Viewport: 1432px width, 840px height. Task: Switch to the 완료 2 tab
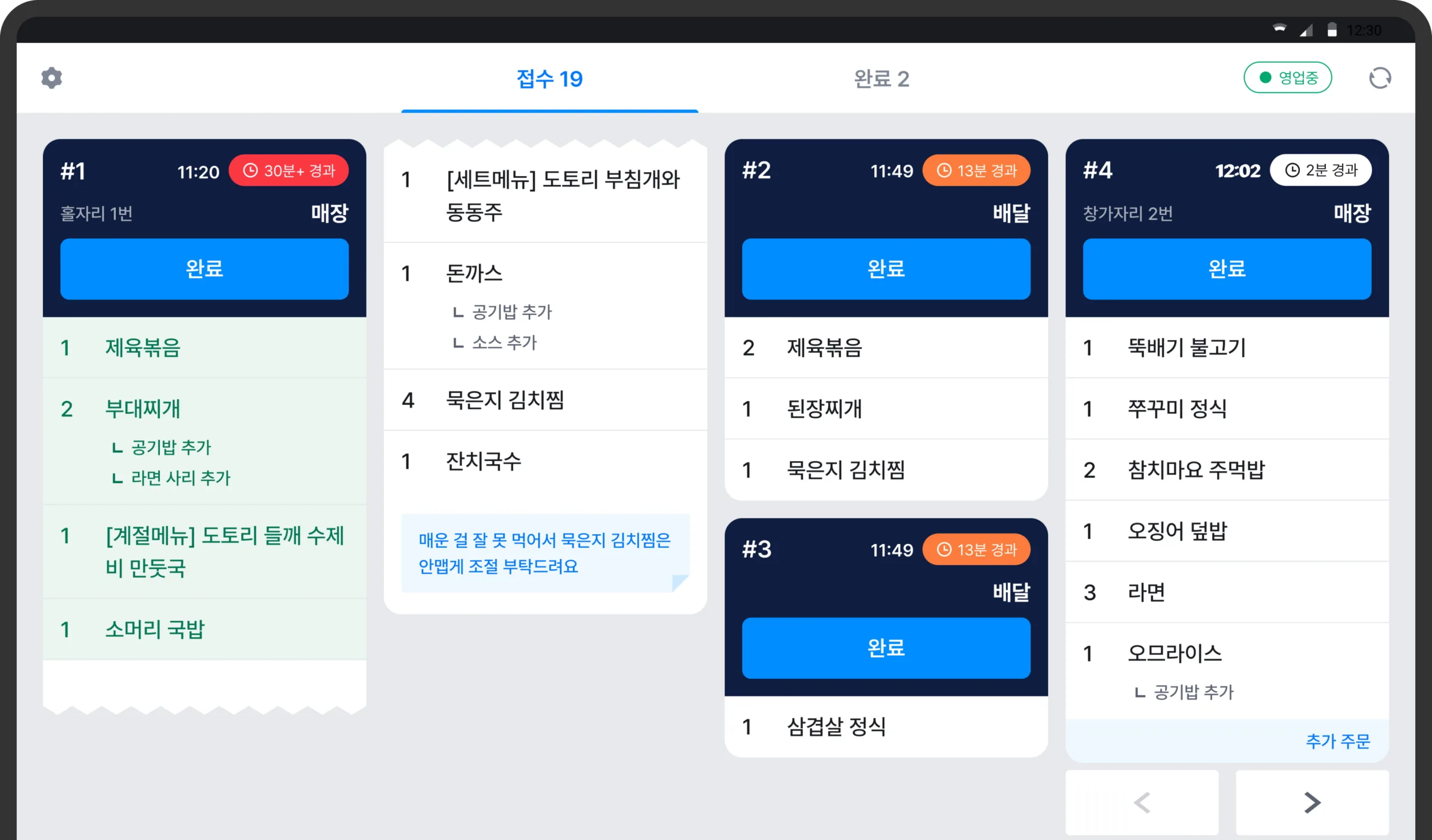[882, 79]
